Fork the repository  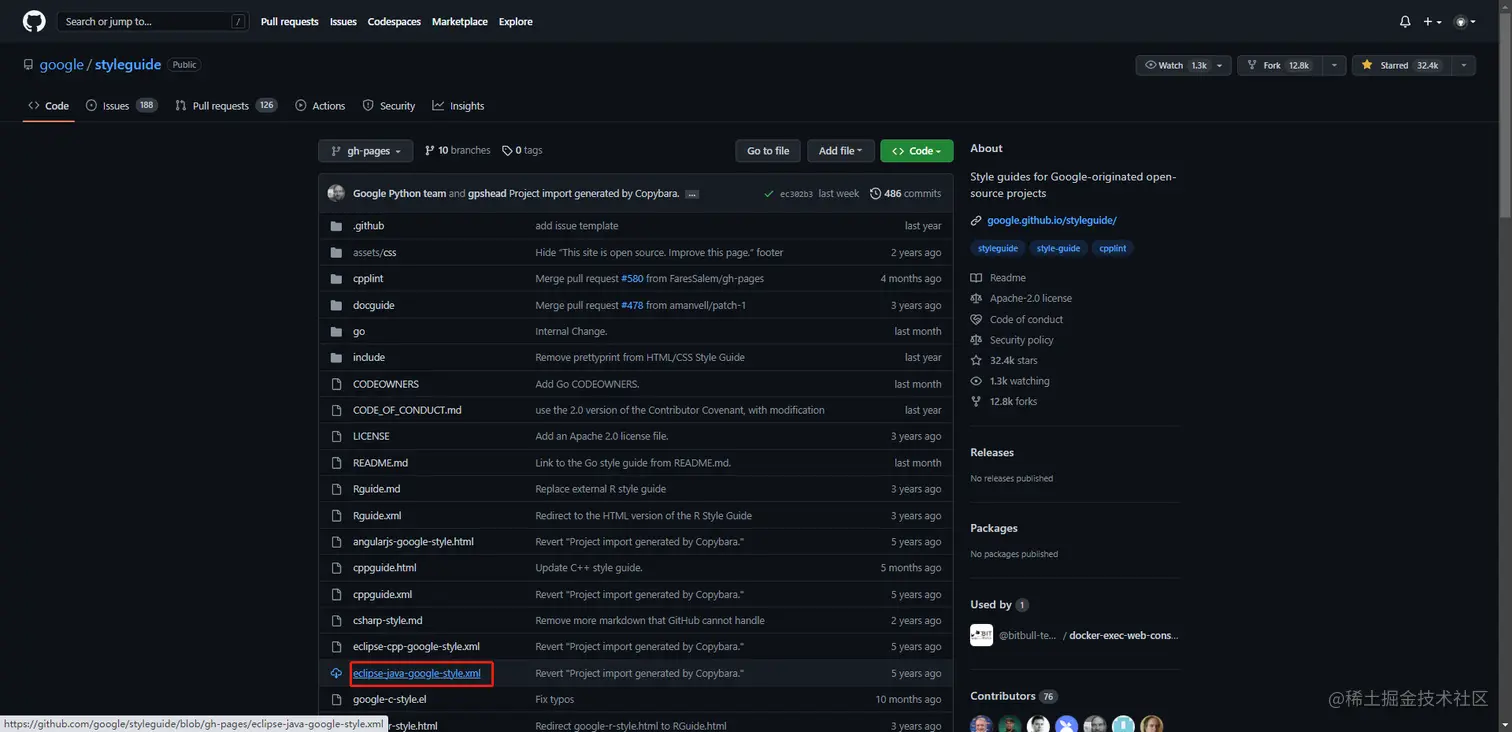pyautogui.click(x=1279, y=65)
